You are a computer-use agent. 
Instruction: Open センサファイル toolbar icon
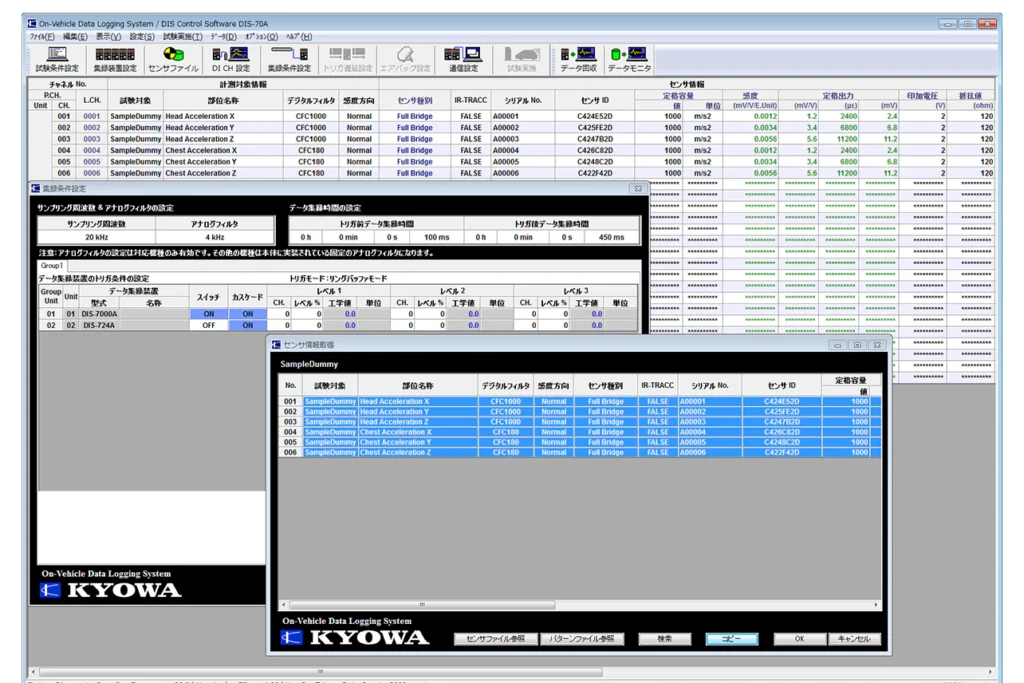coord(173,59)
